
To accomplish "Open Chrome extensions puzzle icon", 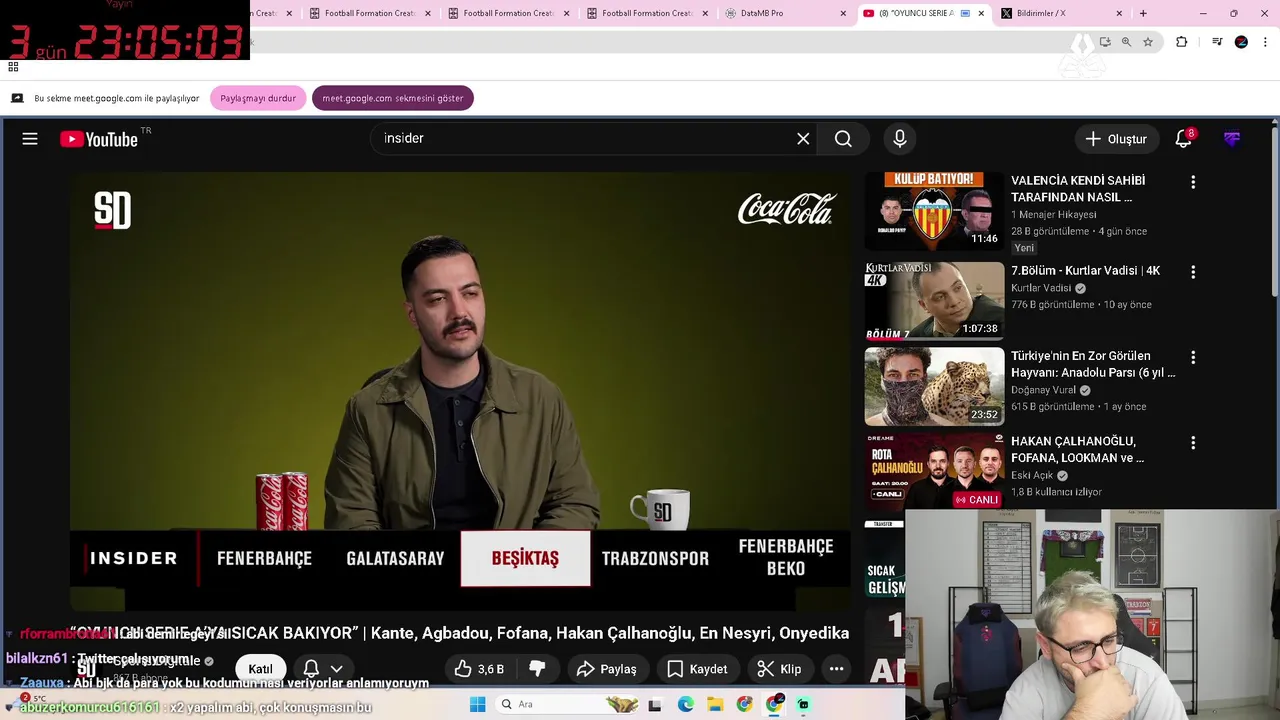I will coord(1181,42).
